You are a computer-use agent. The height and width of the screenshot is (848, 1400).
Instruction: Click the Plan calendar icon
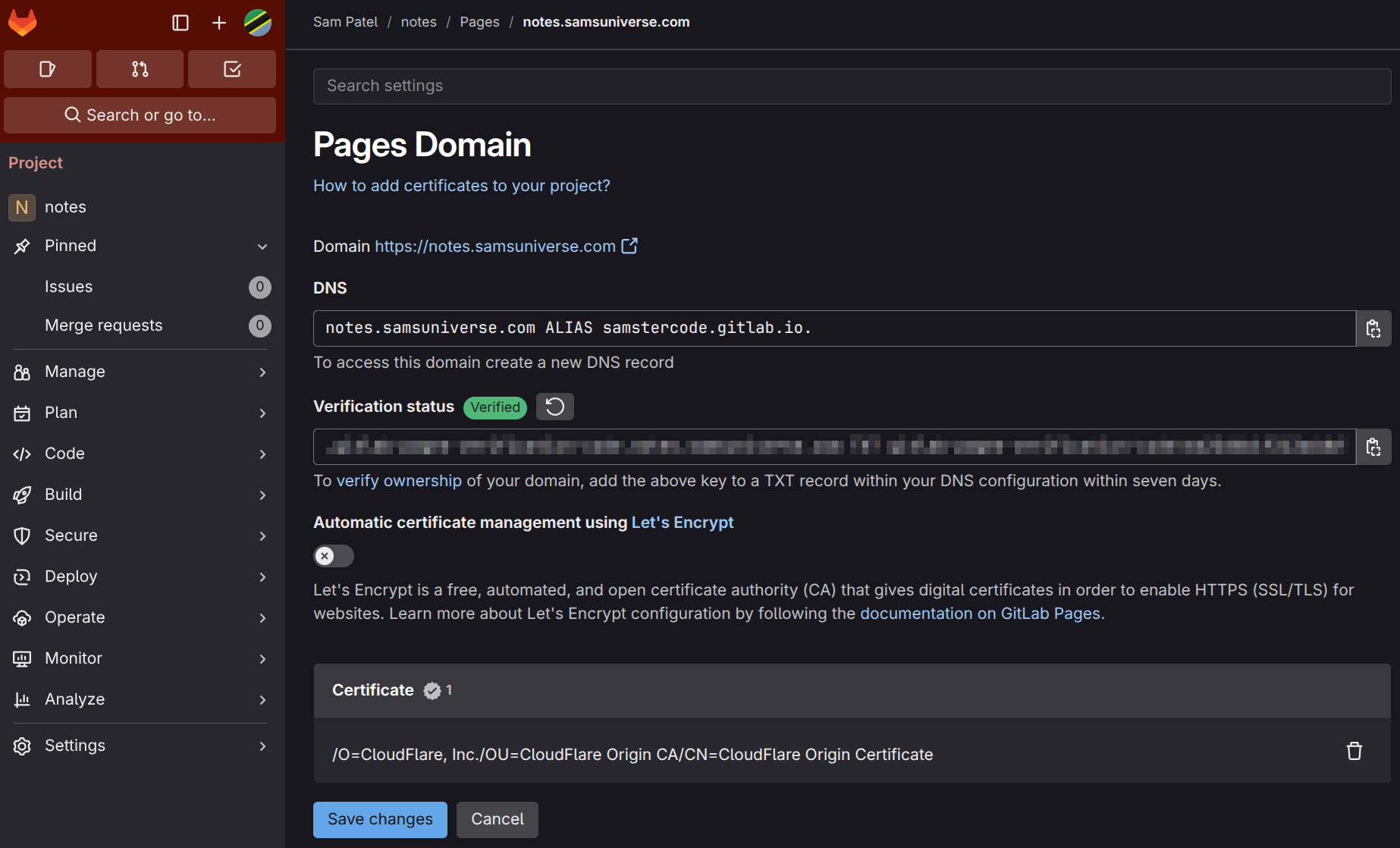point(22,413)
